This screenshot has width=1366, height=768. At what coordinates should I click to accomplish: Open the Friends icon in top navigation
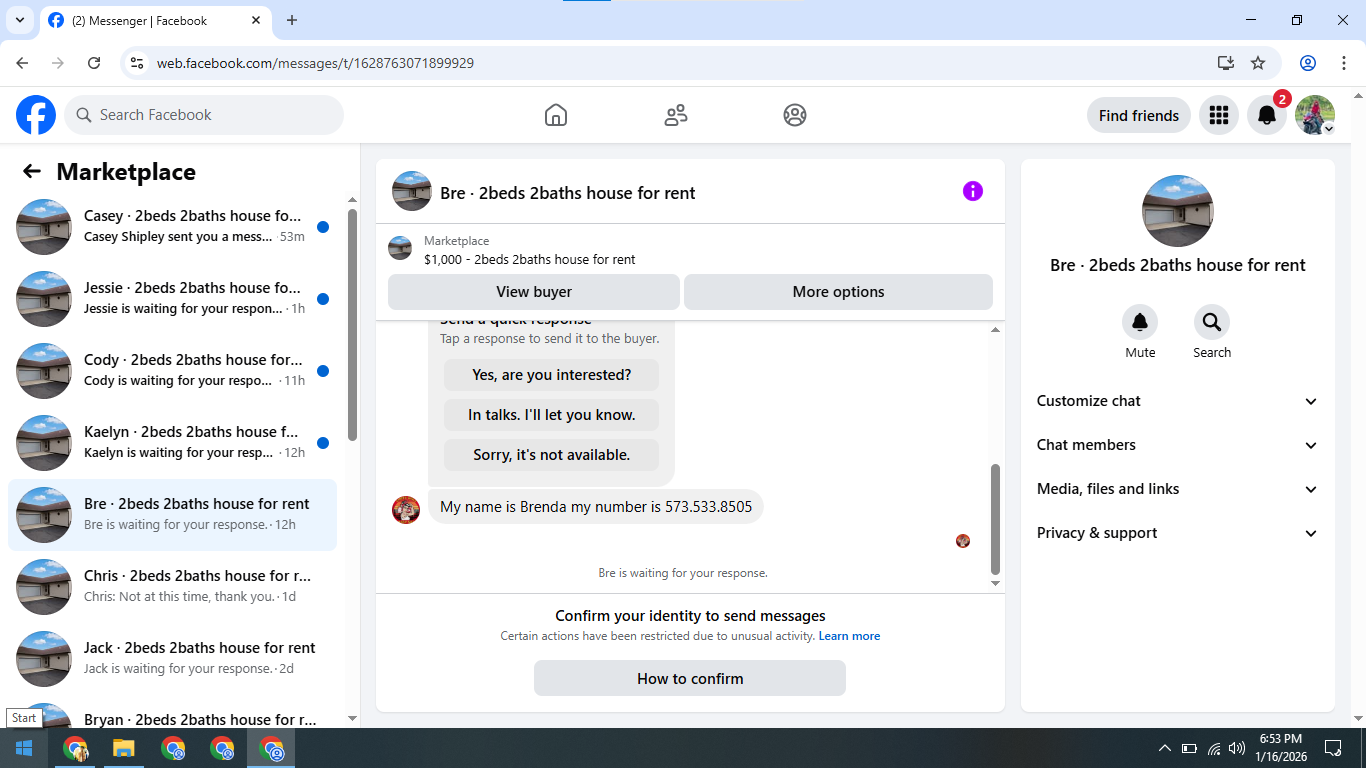pos(676,115)
